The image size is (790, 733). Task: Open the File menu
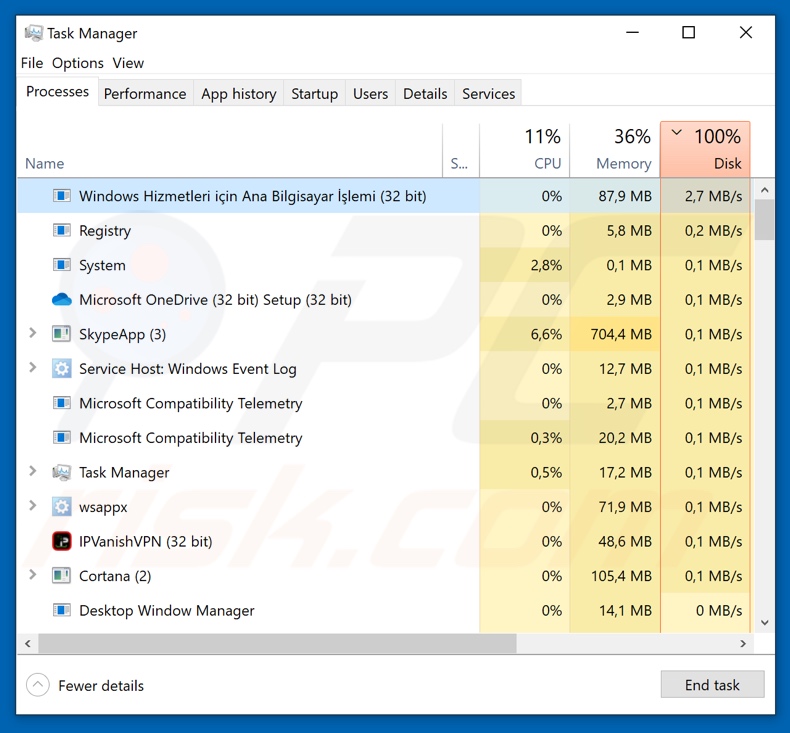(32, 63)
